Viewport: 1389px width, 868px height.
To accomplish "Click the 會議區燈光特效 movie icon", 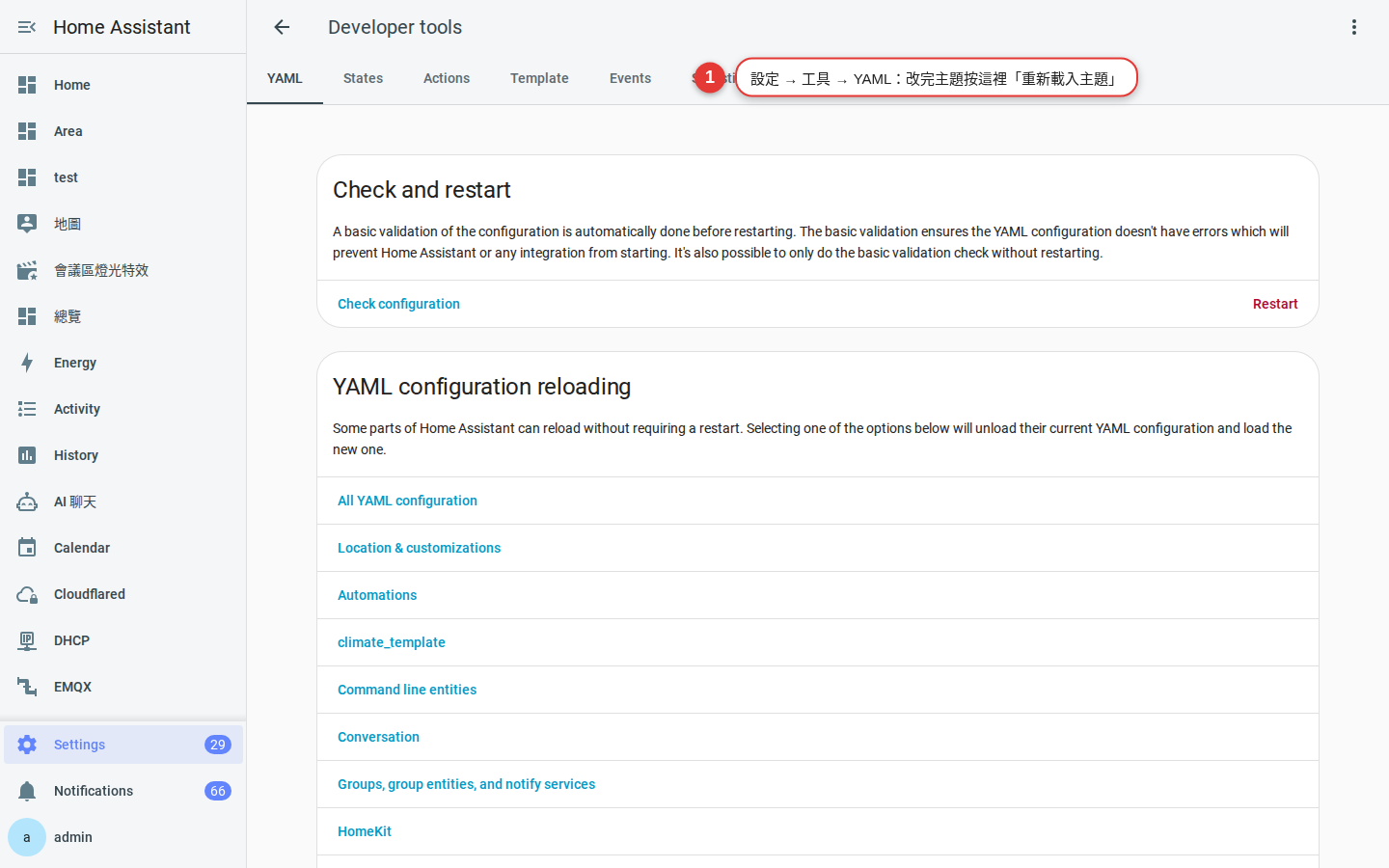I will pyautogui.click(x=27, y=270).
